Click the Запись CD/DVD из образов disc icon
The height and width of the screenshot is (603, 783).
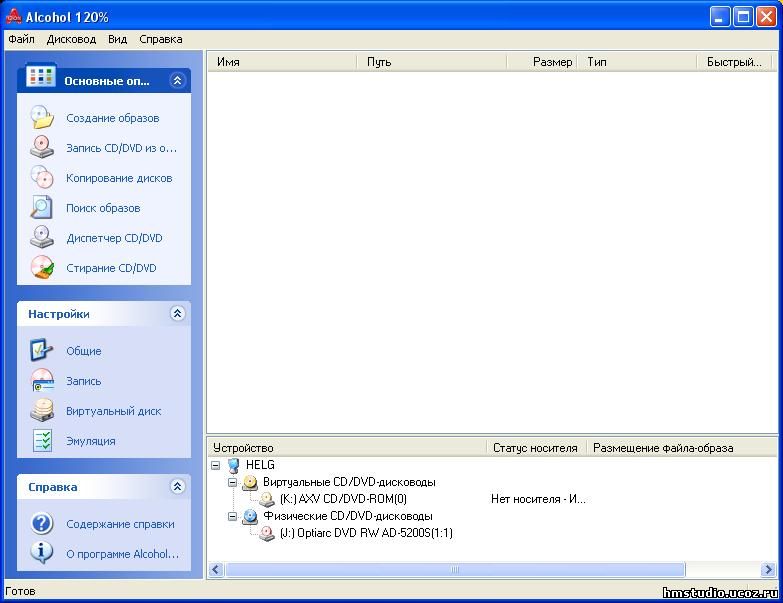(42, 148)
